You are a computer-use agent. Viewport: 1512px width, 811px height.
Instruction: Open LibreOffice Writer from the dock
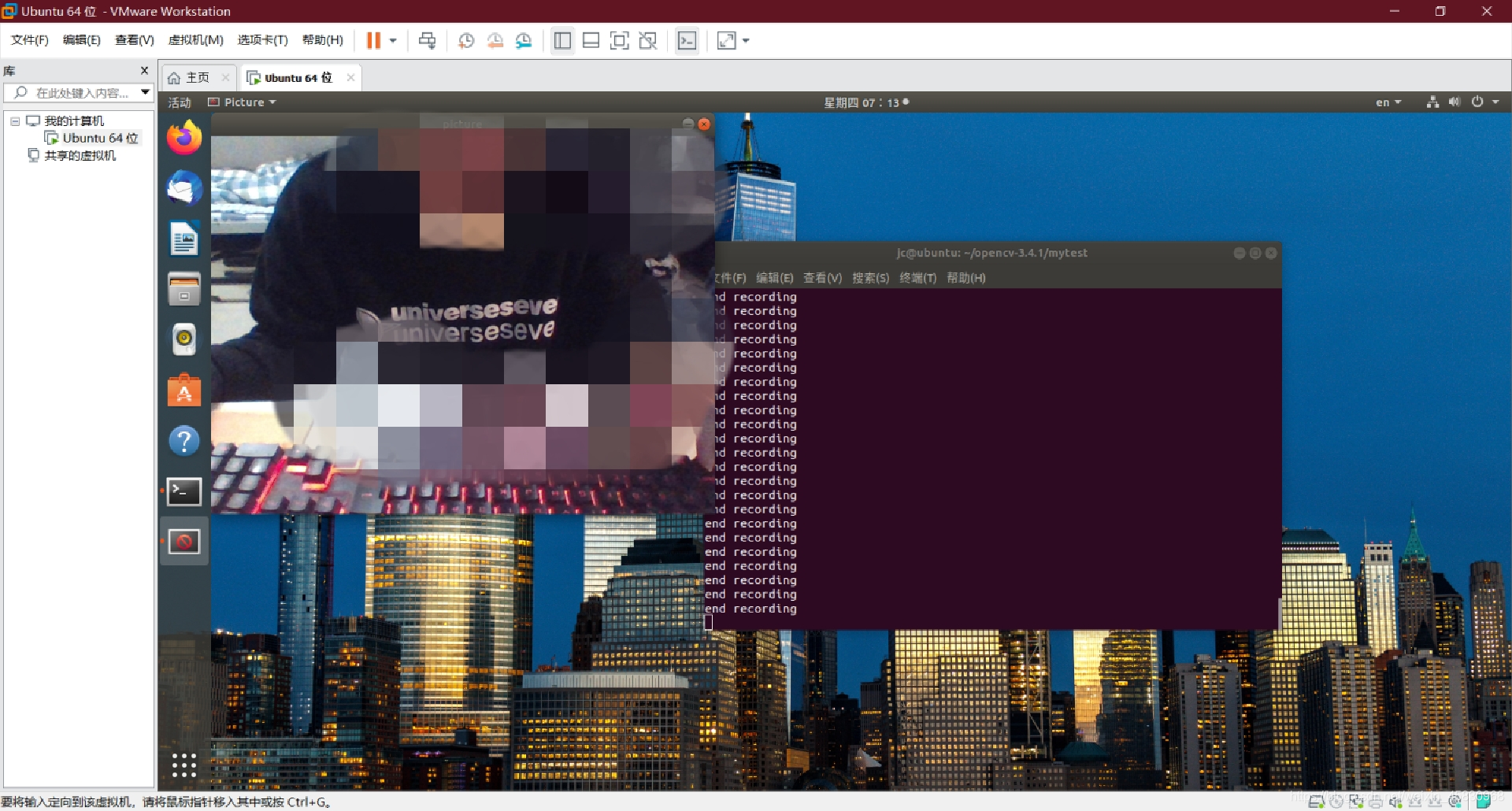184,239
